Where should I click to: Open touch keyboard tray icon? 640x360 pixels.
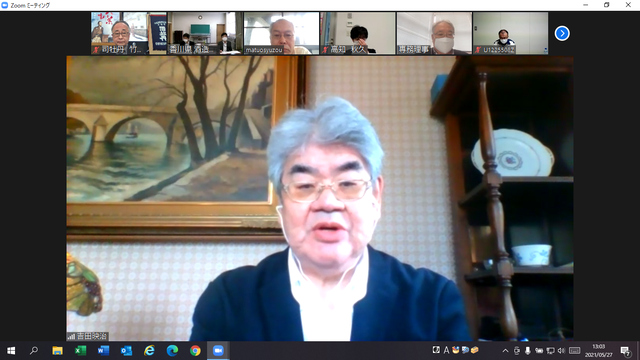574,351
